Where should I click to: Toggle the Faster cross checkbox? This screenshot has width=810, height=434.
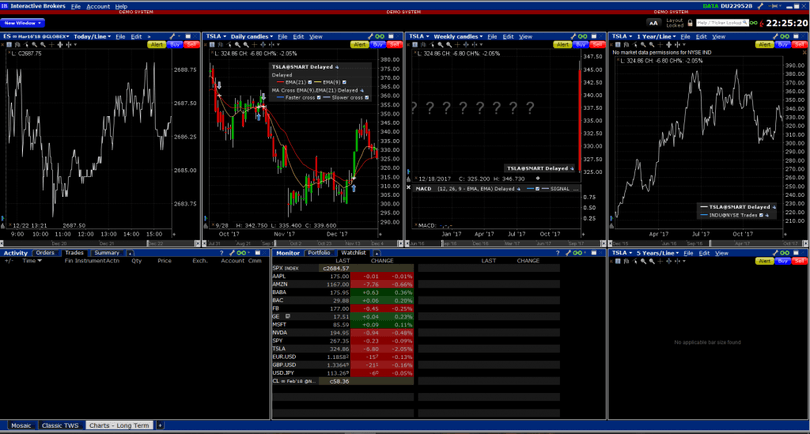point(320,98)
